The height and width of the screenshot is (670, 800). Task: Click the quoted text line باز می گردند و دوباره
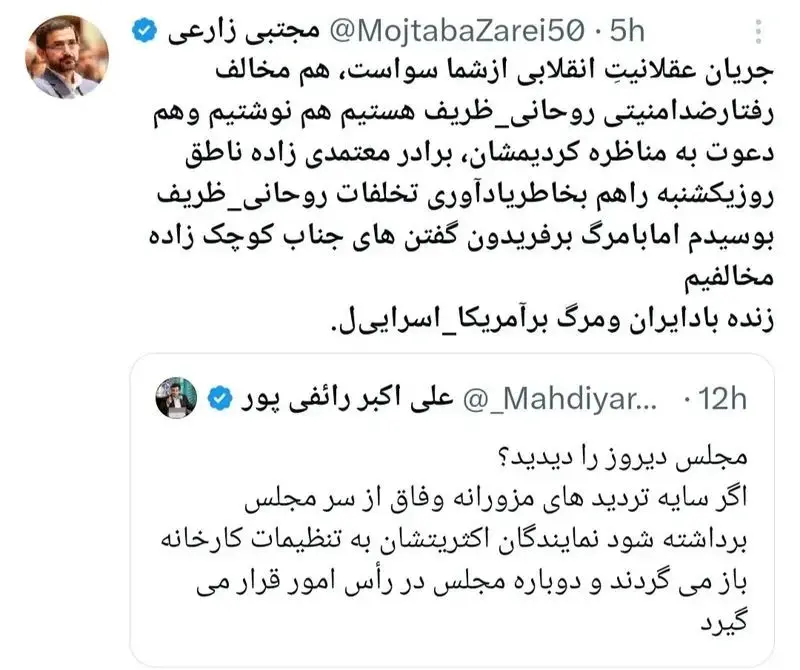471,582
